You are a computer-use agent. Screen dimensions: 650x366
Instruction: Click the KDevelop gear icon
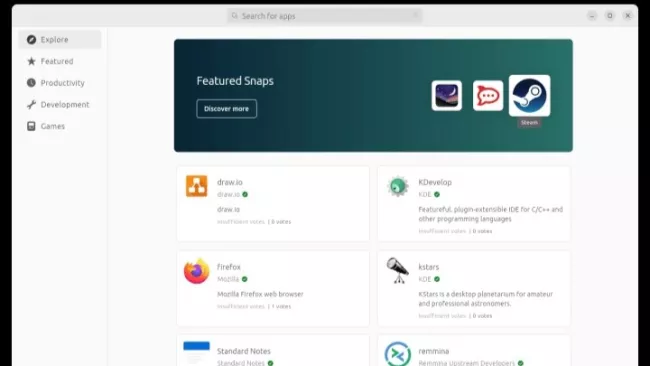[398, 186]
